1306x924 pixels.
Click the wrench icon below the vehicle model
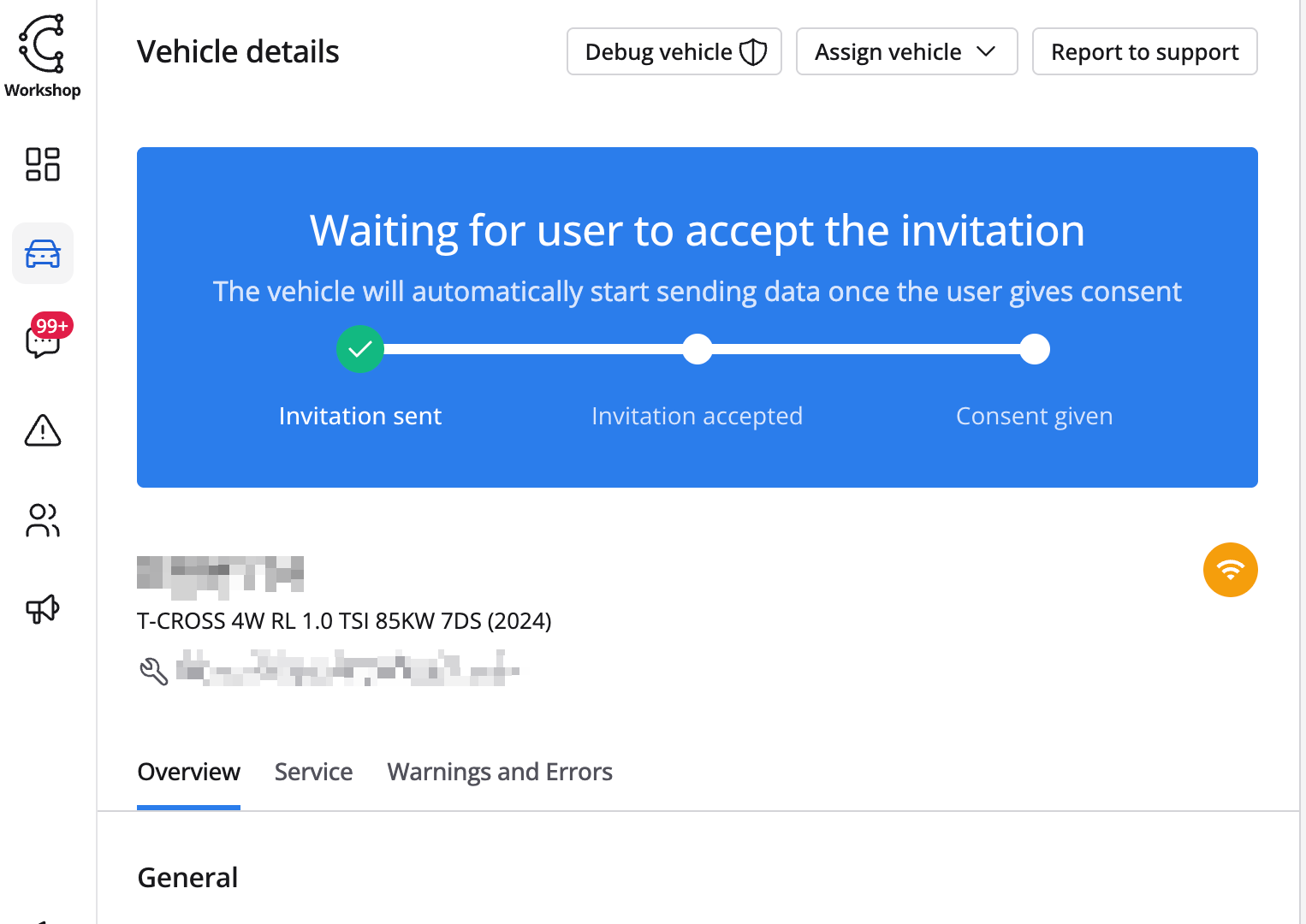tap(154, 671)
